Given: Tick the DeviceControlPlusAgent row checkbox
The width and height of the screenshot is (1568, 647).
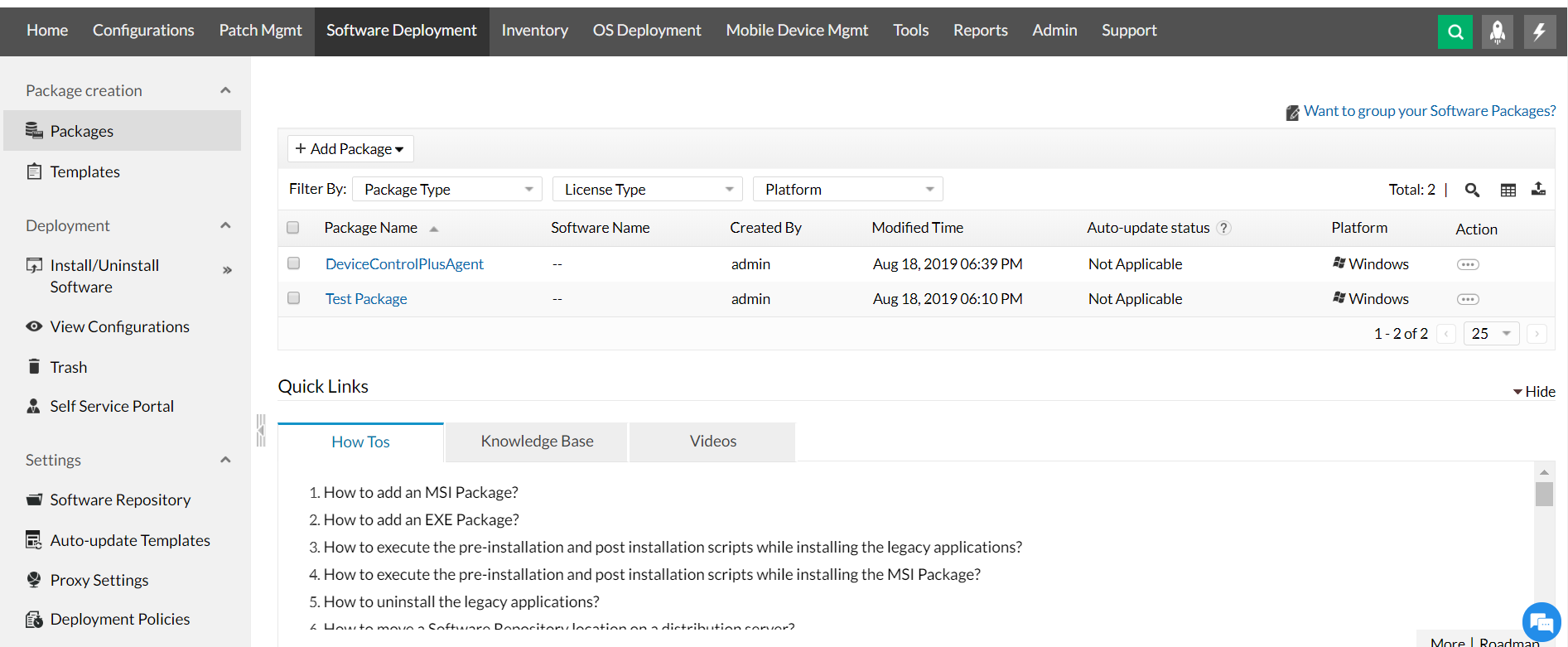Looking at the screenshot, I should tap(293, 263).
